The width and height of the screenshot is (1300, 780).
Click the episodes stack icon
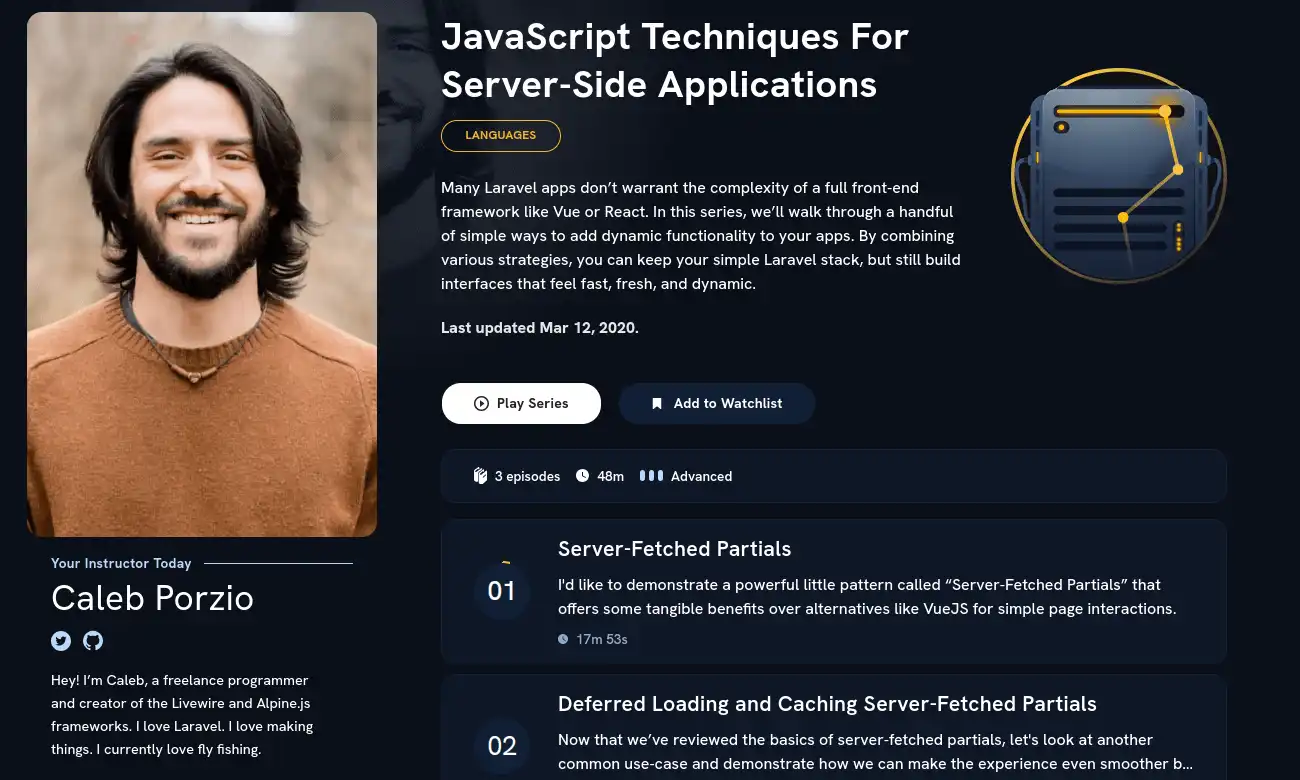click(x=480, y=476)
